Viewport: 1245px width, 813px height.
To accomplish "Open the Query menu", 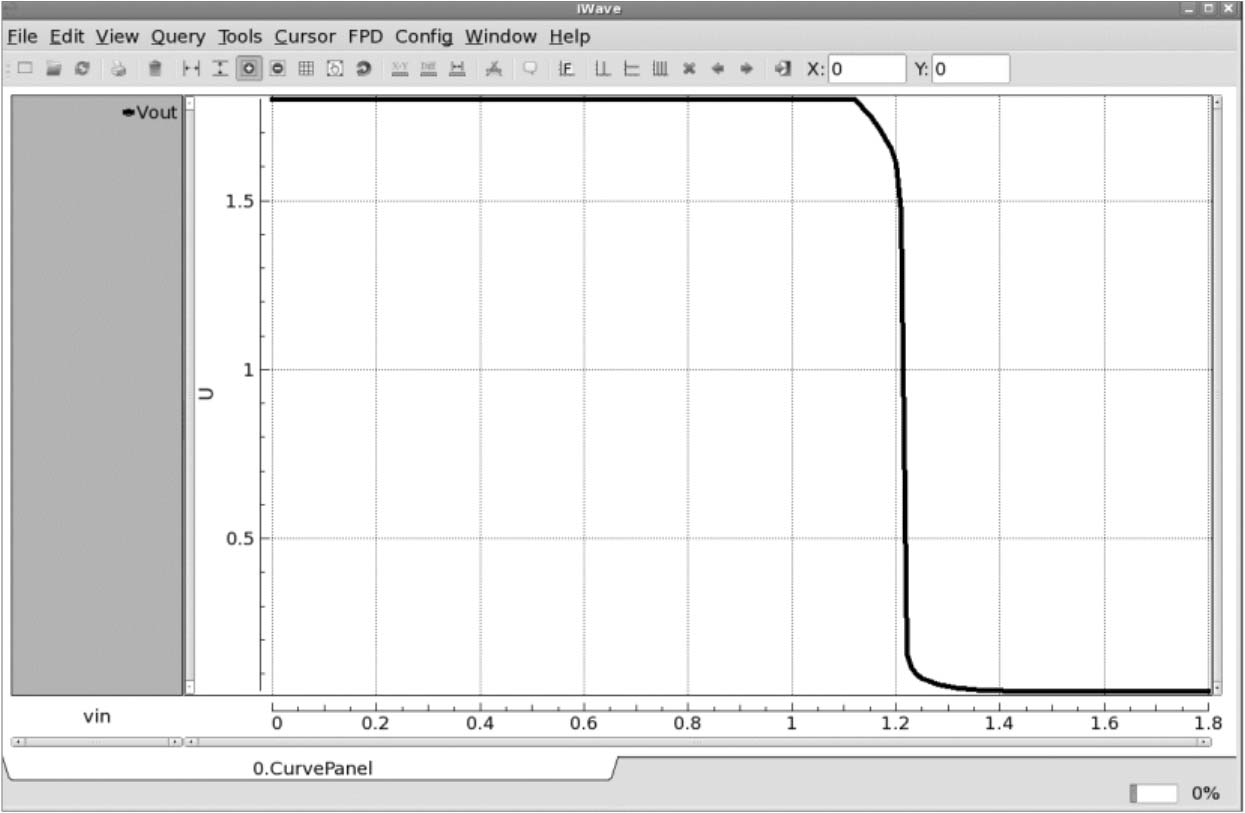I will tap(178, 37).
